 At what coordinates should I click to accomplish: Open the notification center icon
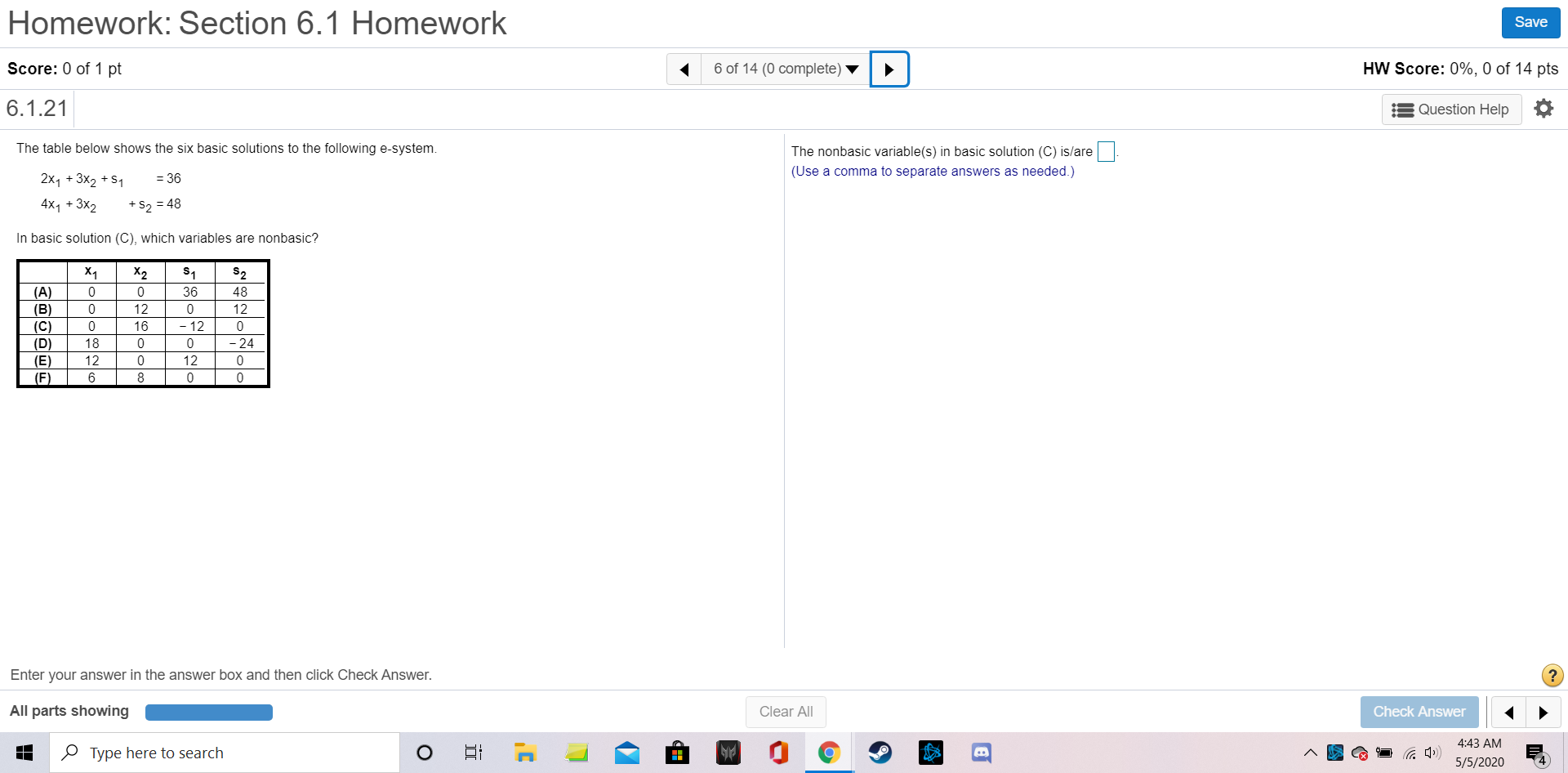point(1536,753)
